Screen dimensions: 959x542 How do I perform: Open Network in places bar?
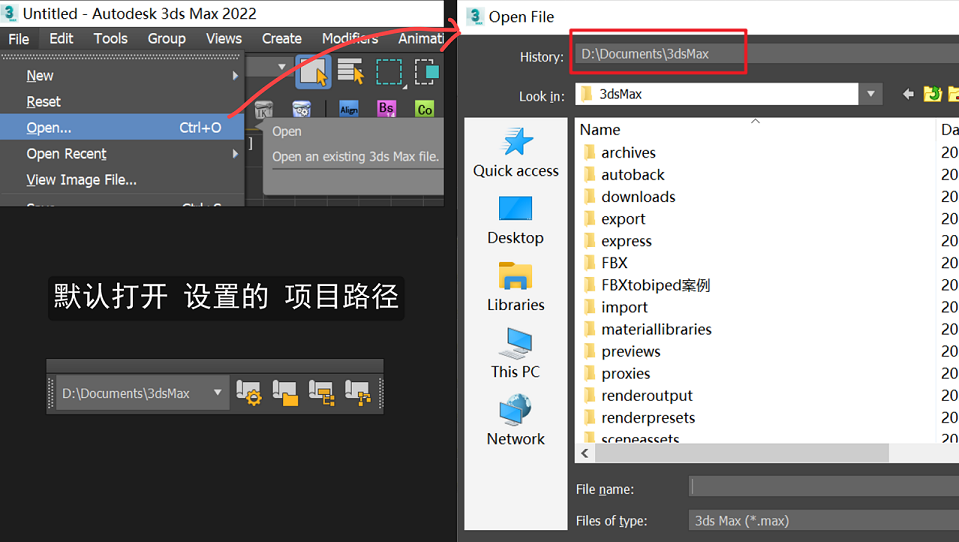click(516, 421)
